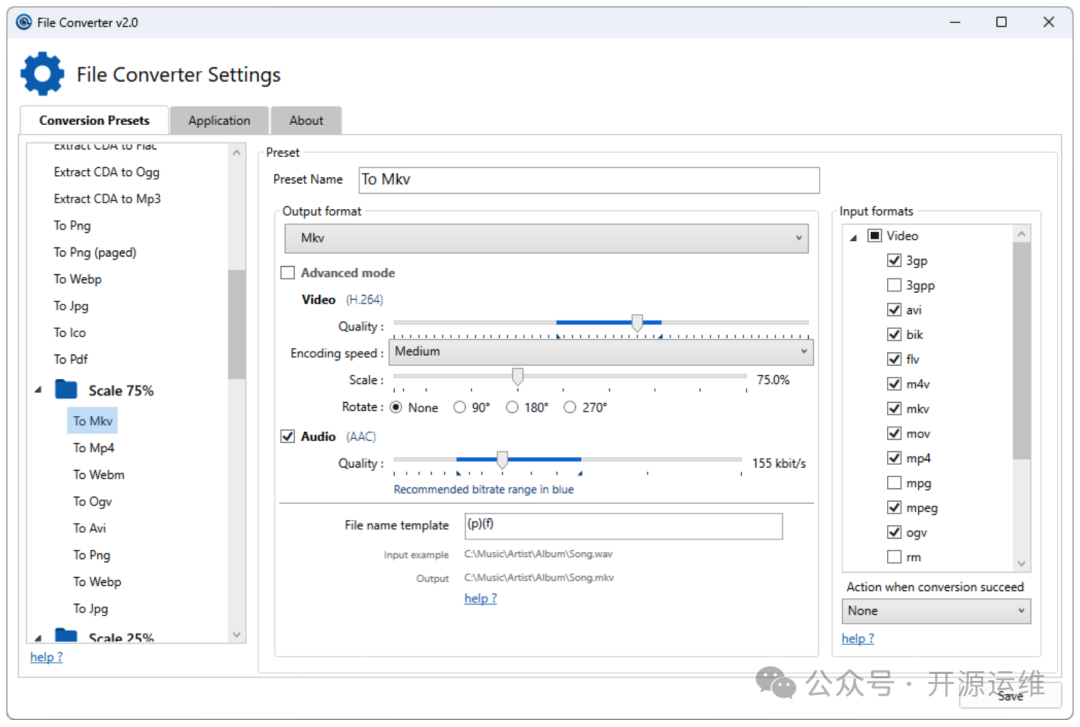Image resolution: width=1080 pixels, height=727 pixels.
Task: Click the File Converter Settings gear icon
Action: coord(42,75)
